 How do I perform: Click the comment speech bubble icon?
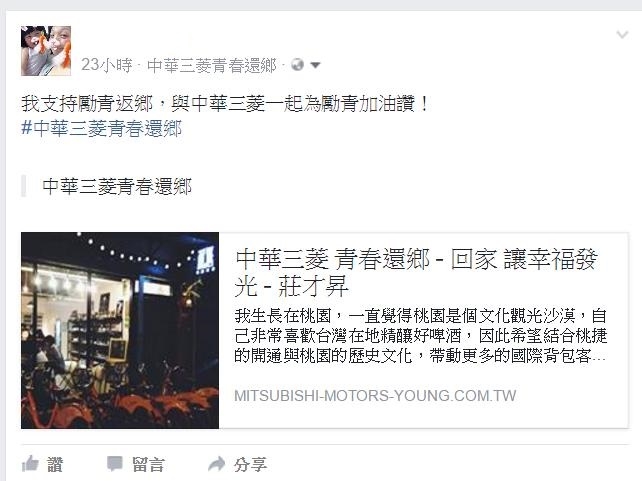point(115,464)
